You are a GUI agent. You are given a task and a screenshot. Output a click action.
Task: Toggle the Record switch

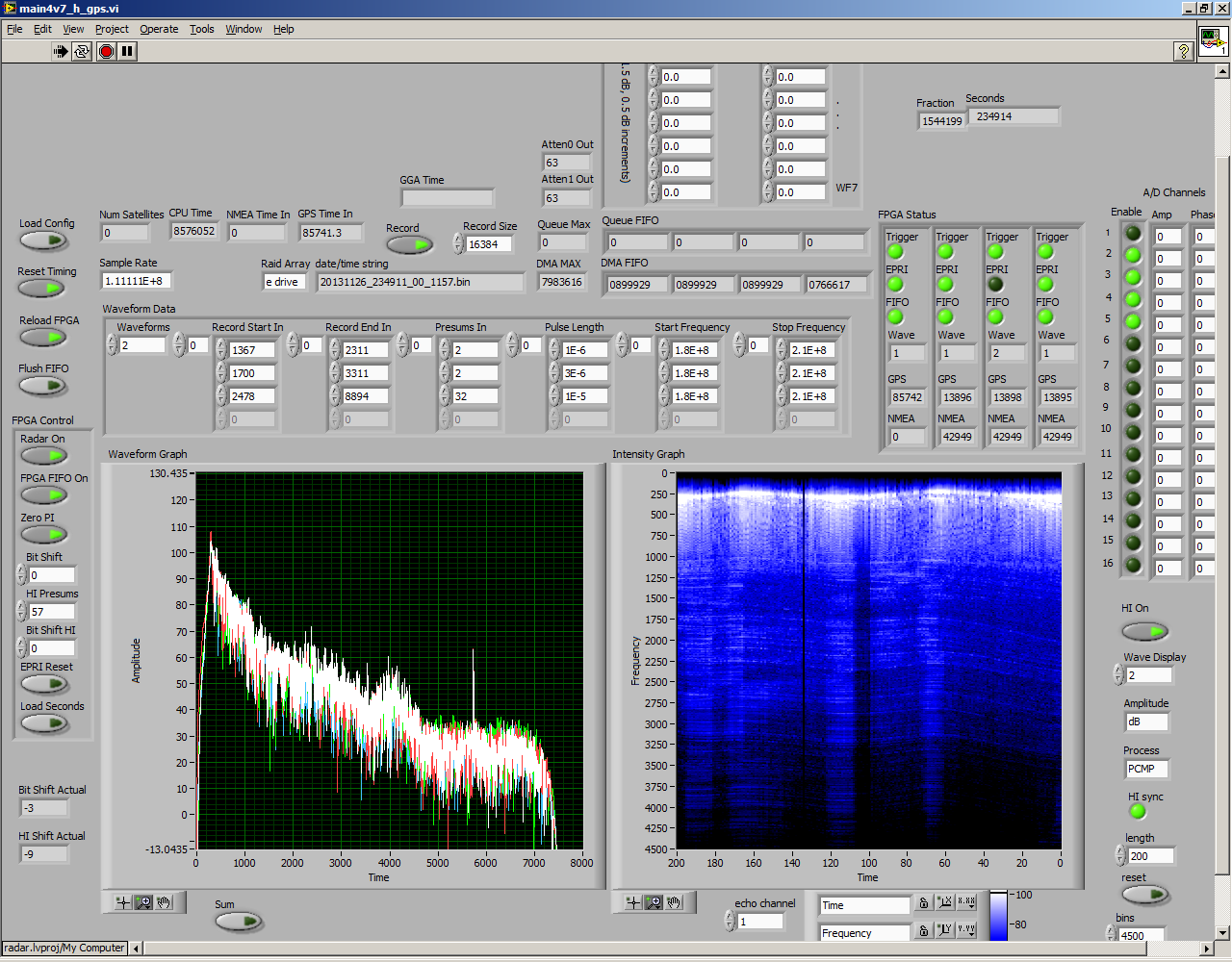[409, 245]
